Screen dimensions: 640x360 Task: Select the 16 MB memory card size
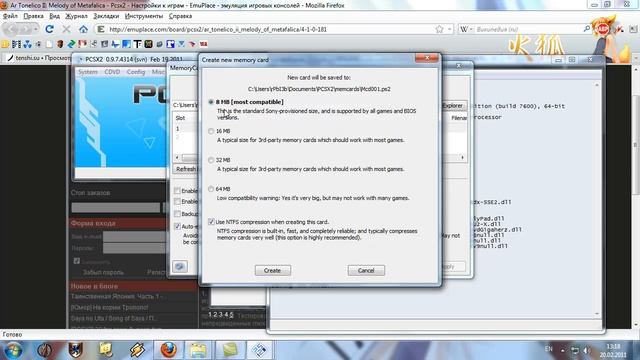point(211,131)
